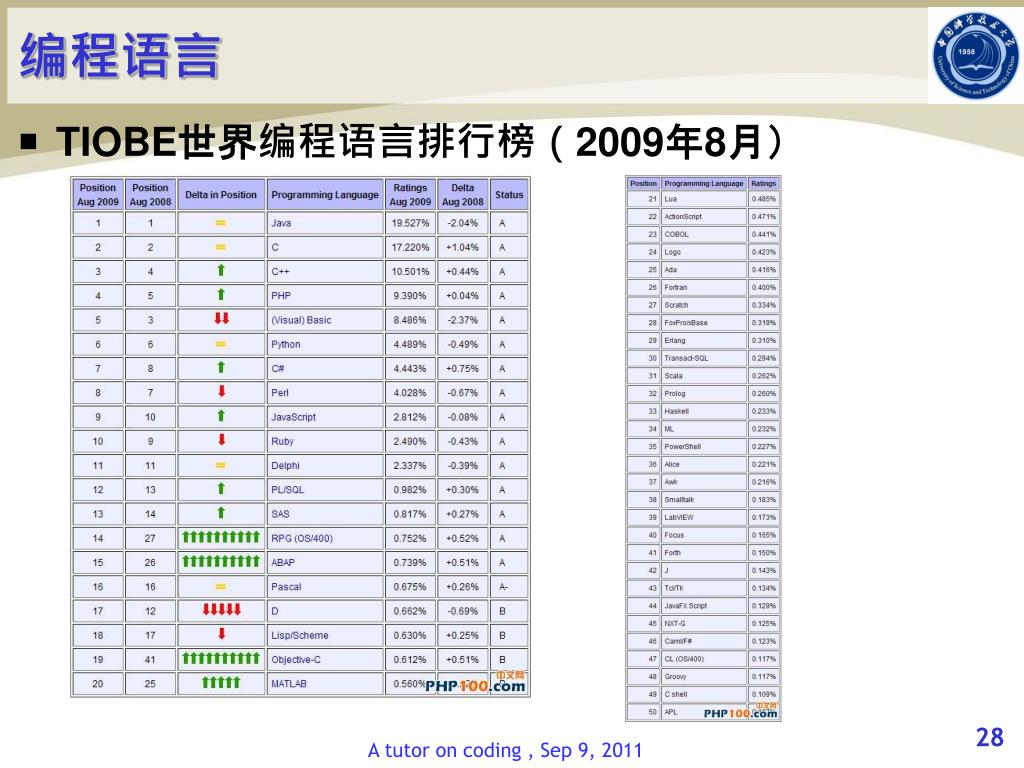This screenshot has height=768, width=1024.
Task: Click the university emblem logo dated 1958
Action: point(974,57)
